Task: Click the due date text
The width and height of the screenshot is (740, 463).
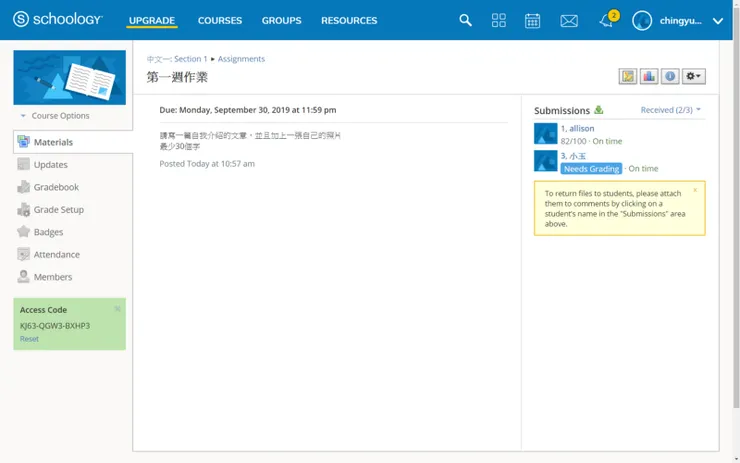Action: point(248,110)
